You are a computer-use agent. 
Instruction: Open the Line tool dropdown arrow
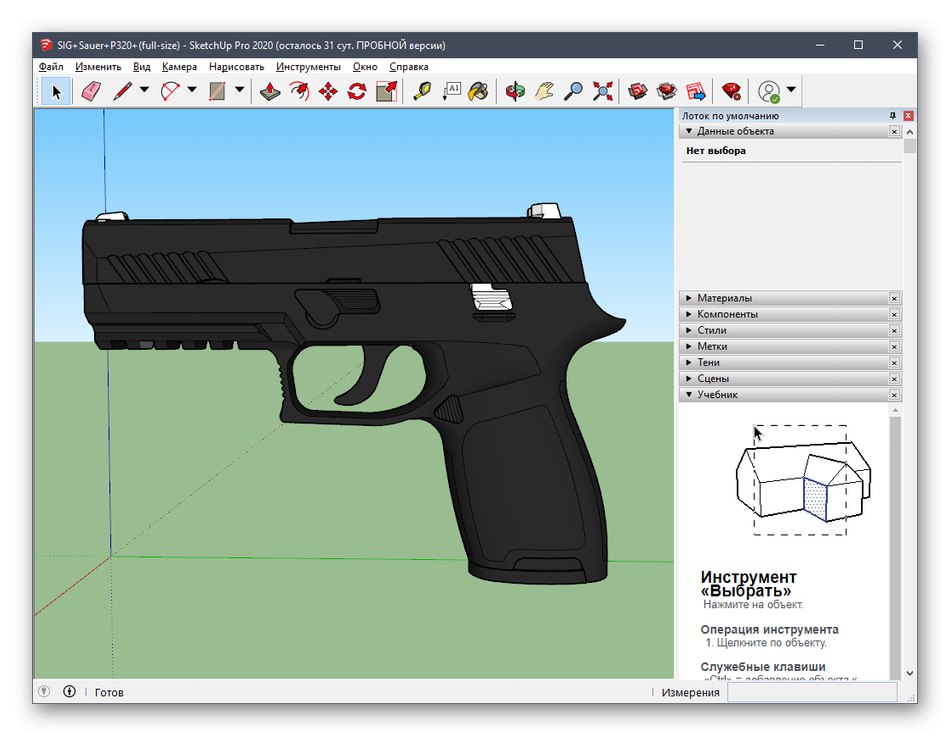[x=144, y=90]
